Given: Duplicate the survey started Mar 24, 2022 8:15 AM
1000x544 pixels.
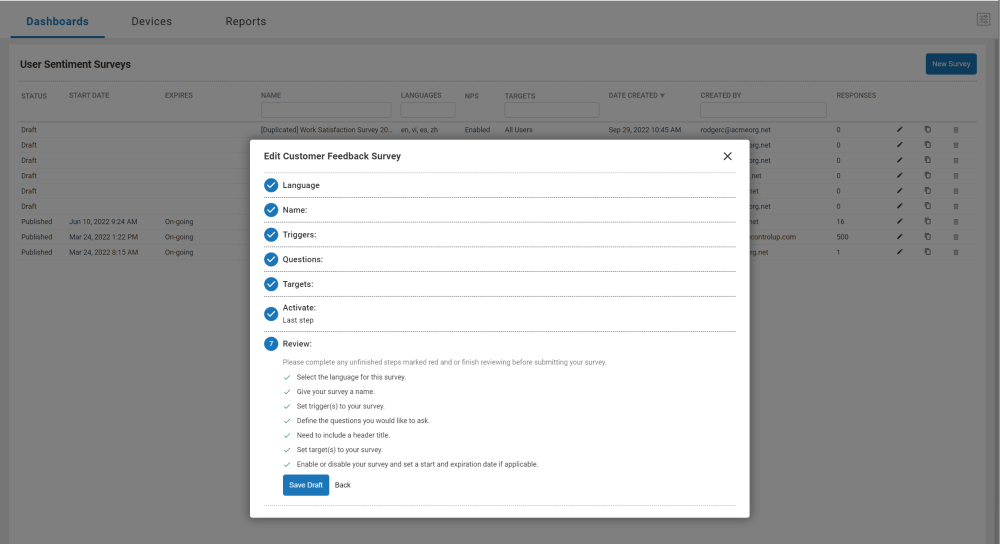Looking at the screenshot, I should (928, 252).
